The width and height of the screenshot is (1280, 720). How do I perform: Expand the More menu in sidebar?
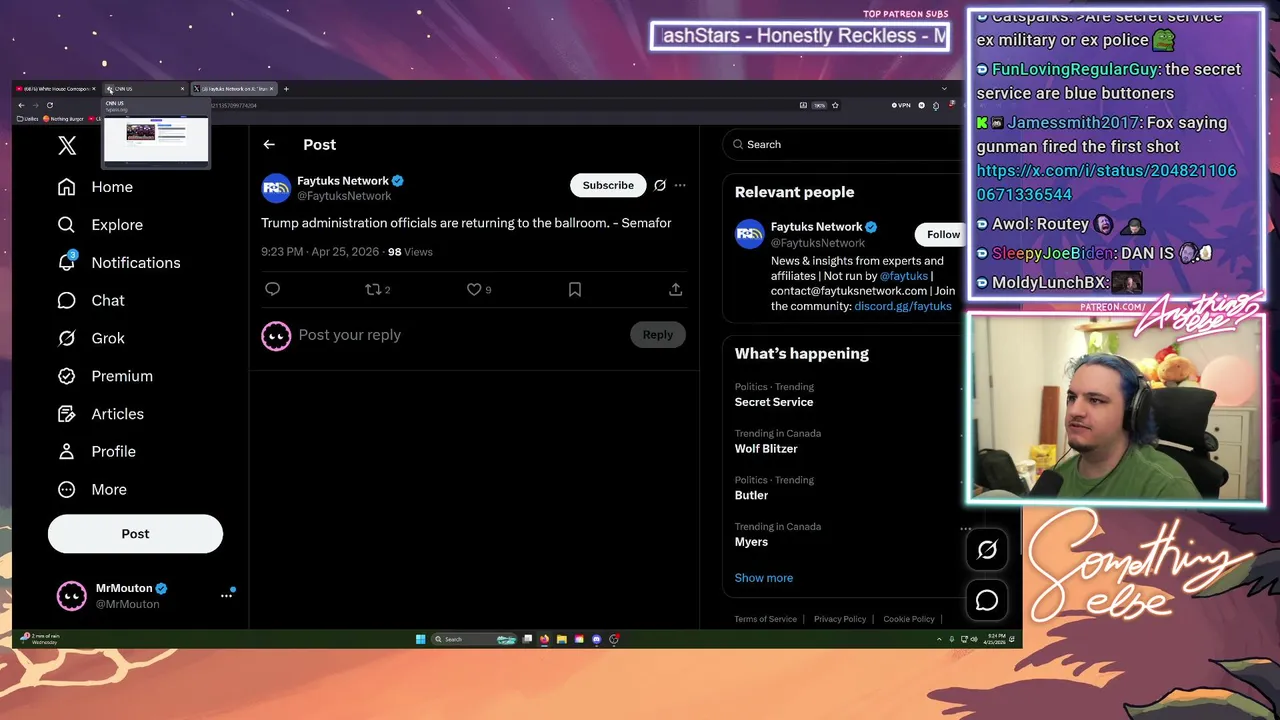(x=93, y=490)
